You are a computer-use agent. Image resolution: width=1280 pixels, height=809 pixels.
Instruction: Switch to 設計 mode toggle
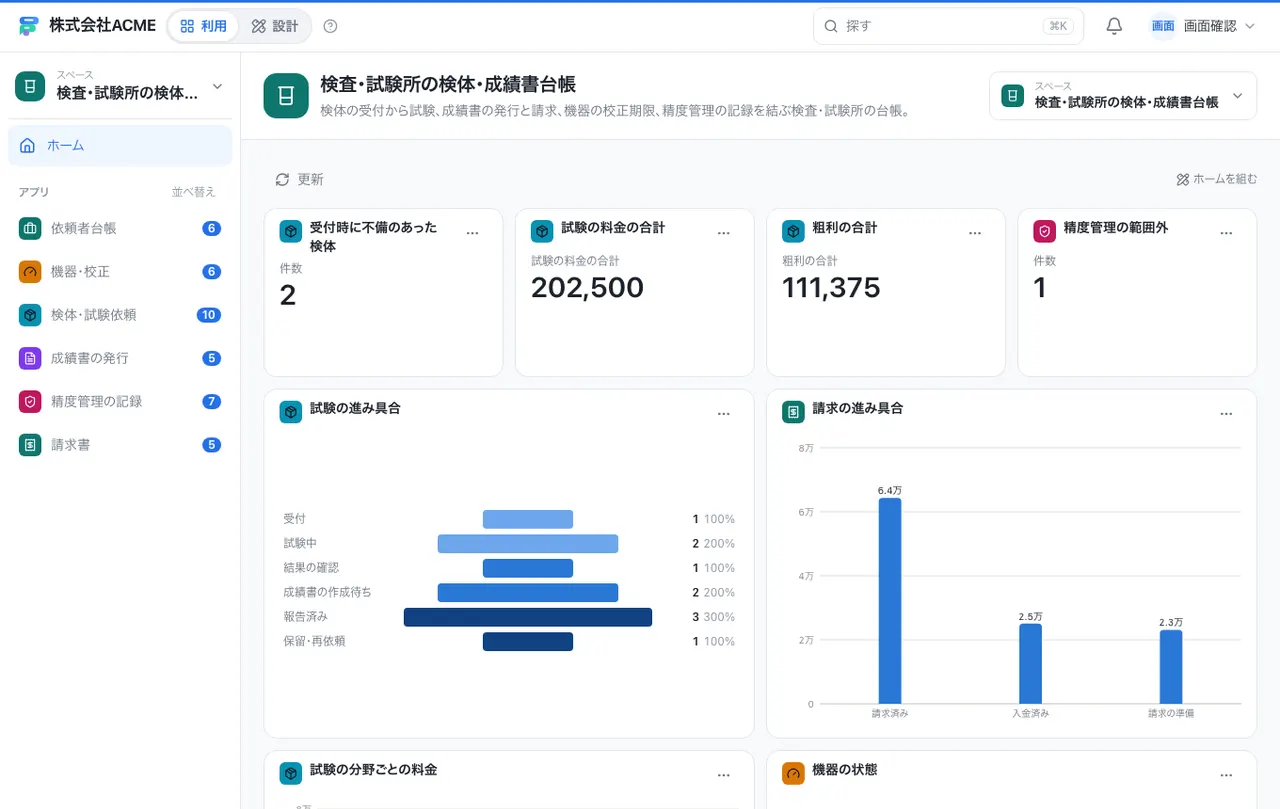(x=275, y=26)
